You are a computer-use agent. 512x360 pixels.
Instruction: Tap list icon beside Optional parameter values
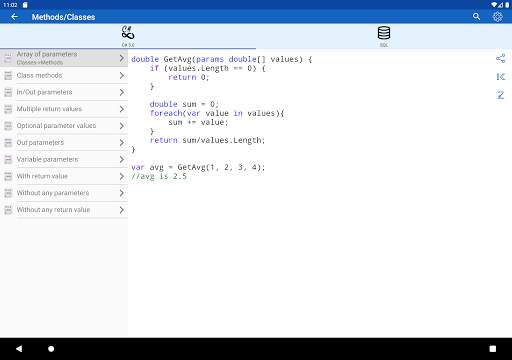(x=8, y=126)
